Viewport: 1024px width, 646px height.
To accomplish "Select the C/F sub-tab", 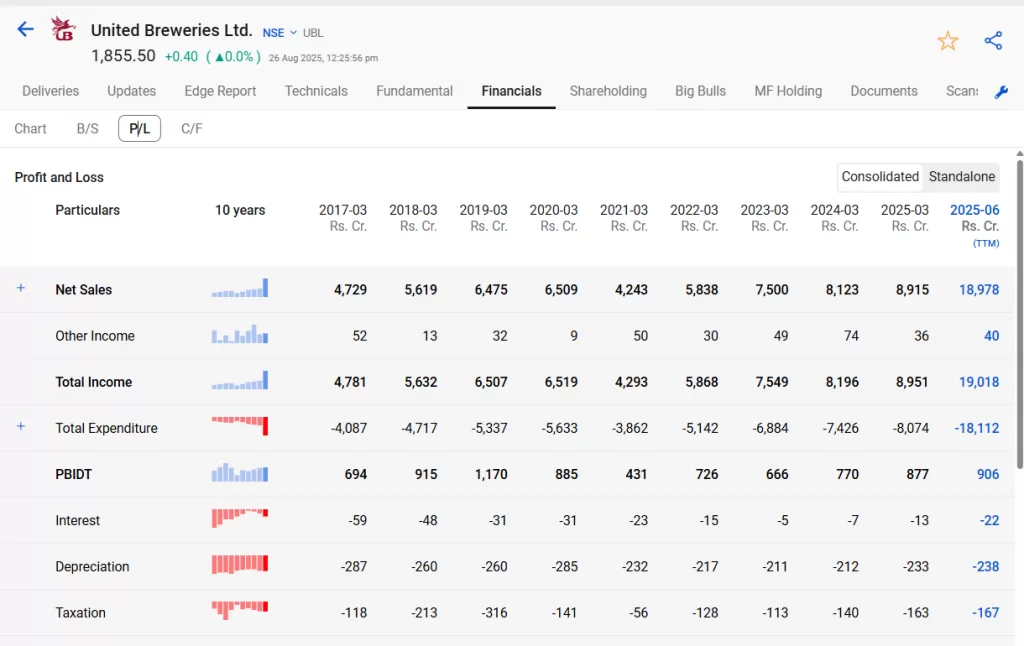I will pyautogui.click(x=191, y=129).
